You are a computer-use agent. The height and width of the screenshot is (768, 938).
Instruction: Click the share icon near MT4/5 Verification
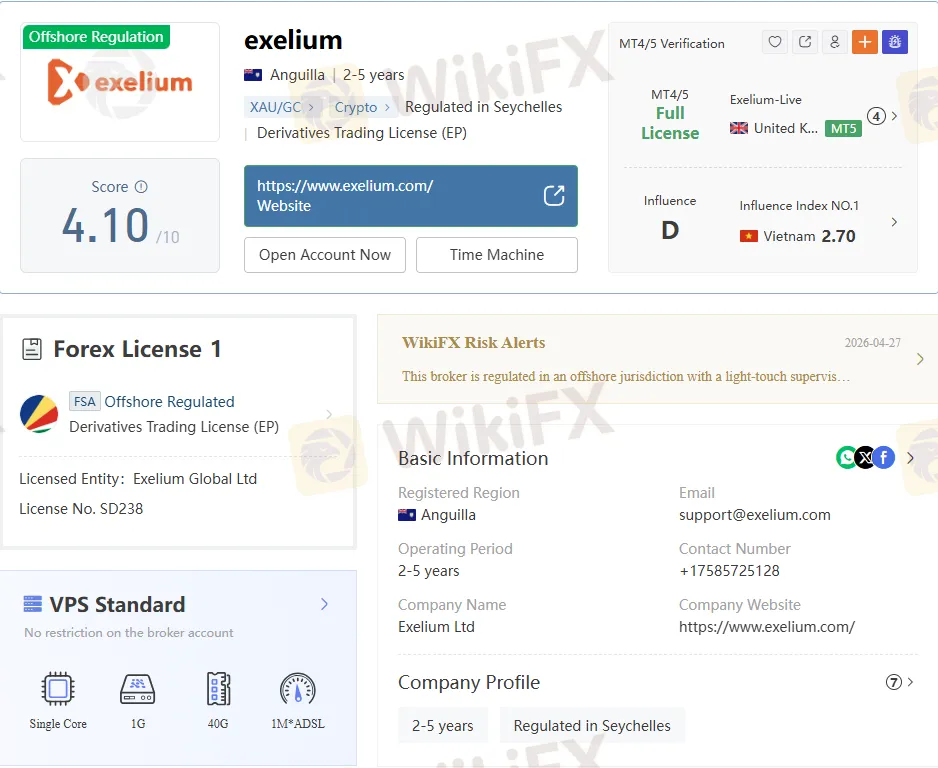tap(805, 42)
